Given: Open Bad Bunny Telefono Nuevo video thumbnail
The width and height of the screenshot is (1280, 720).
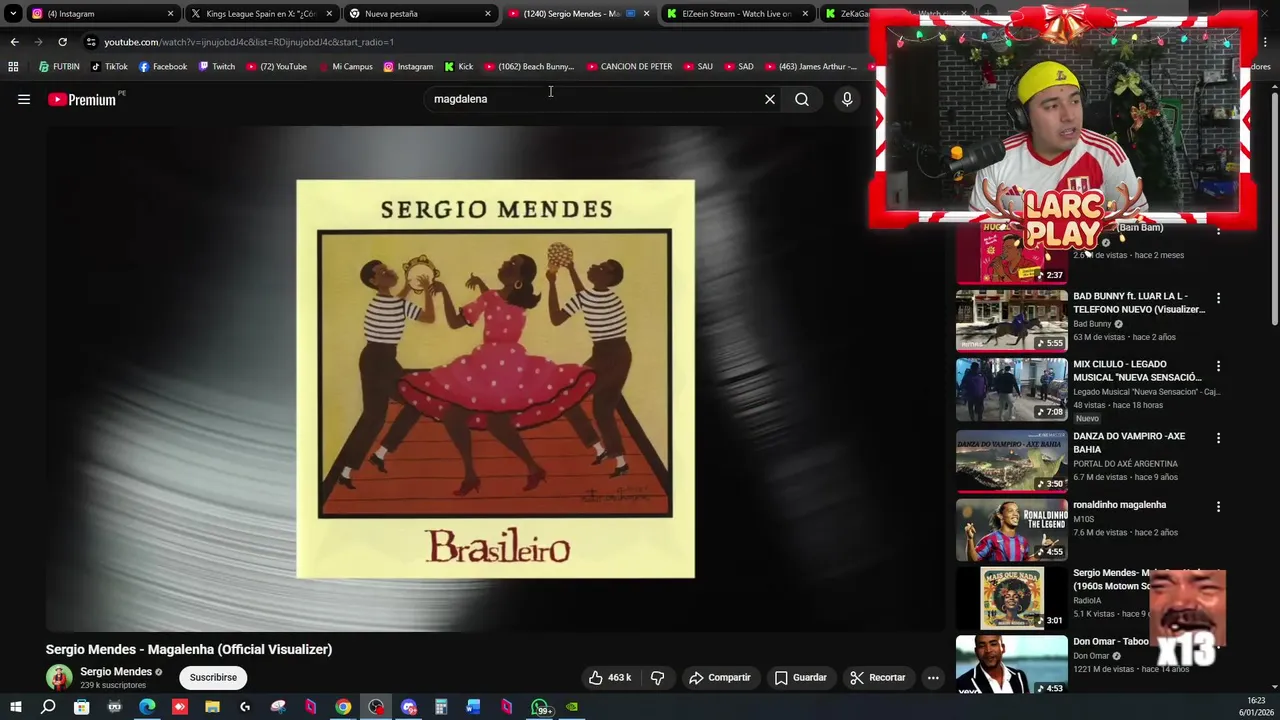Looking at the screenshot, I should point(1011,320).
